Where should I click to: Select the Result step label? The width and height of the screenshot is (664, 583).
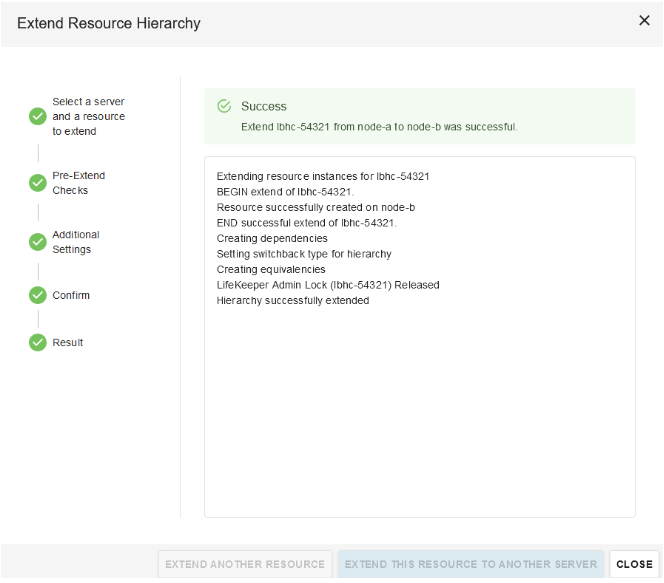click(x=68, y=342)
